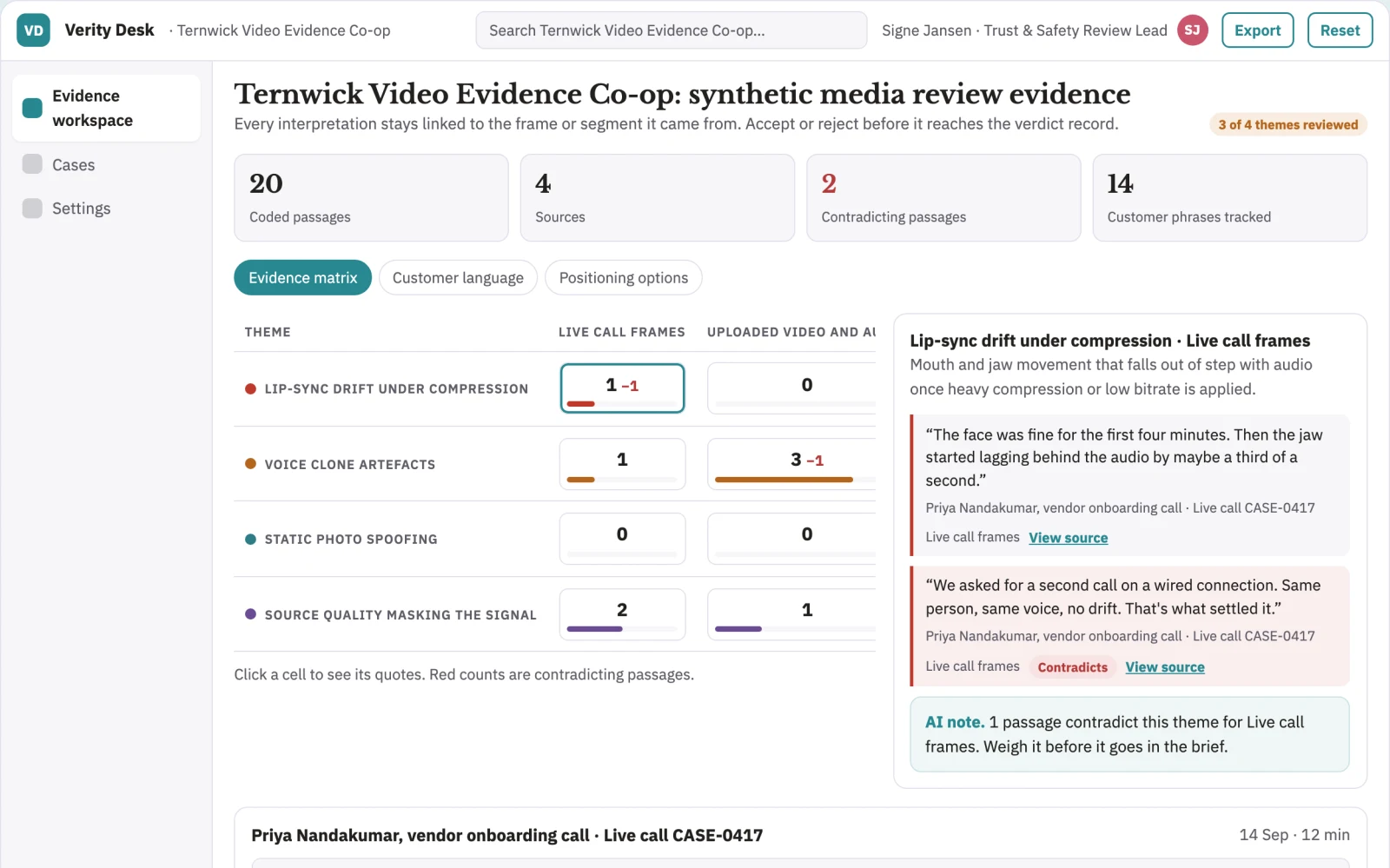Click the Evidence workspace sidebar icon

(32, 108)
